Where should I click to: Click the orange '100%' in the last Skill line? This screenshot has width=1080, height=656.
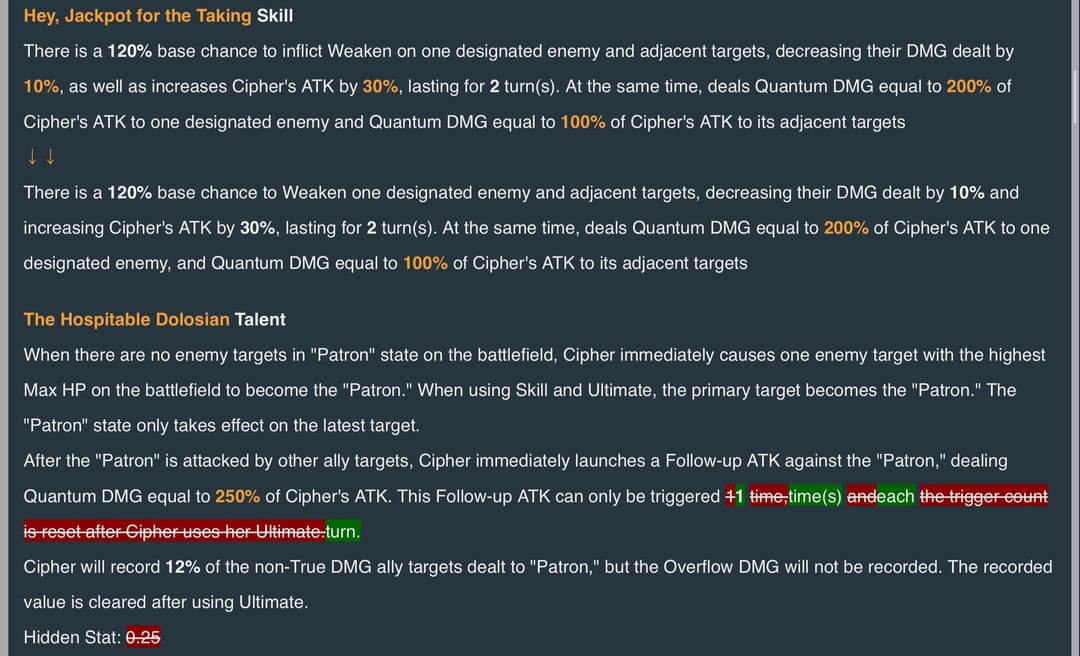(x=425, y=263)
